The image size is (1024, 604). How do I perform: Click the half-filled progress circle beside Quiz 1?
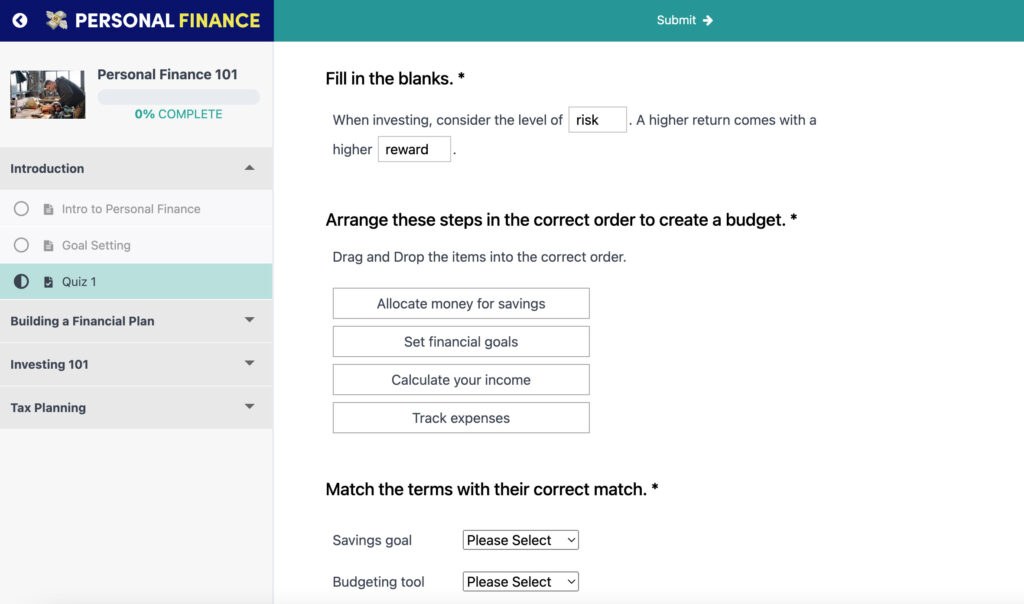pos(21,281)
